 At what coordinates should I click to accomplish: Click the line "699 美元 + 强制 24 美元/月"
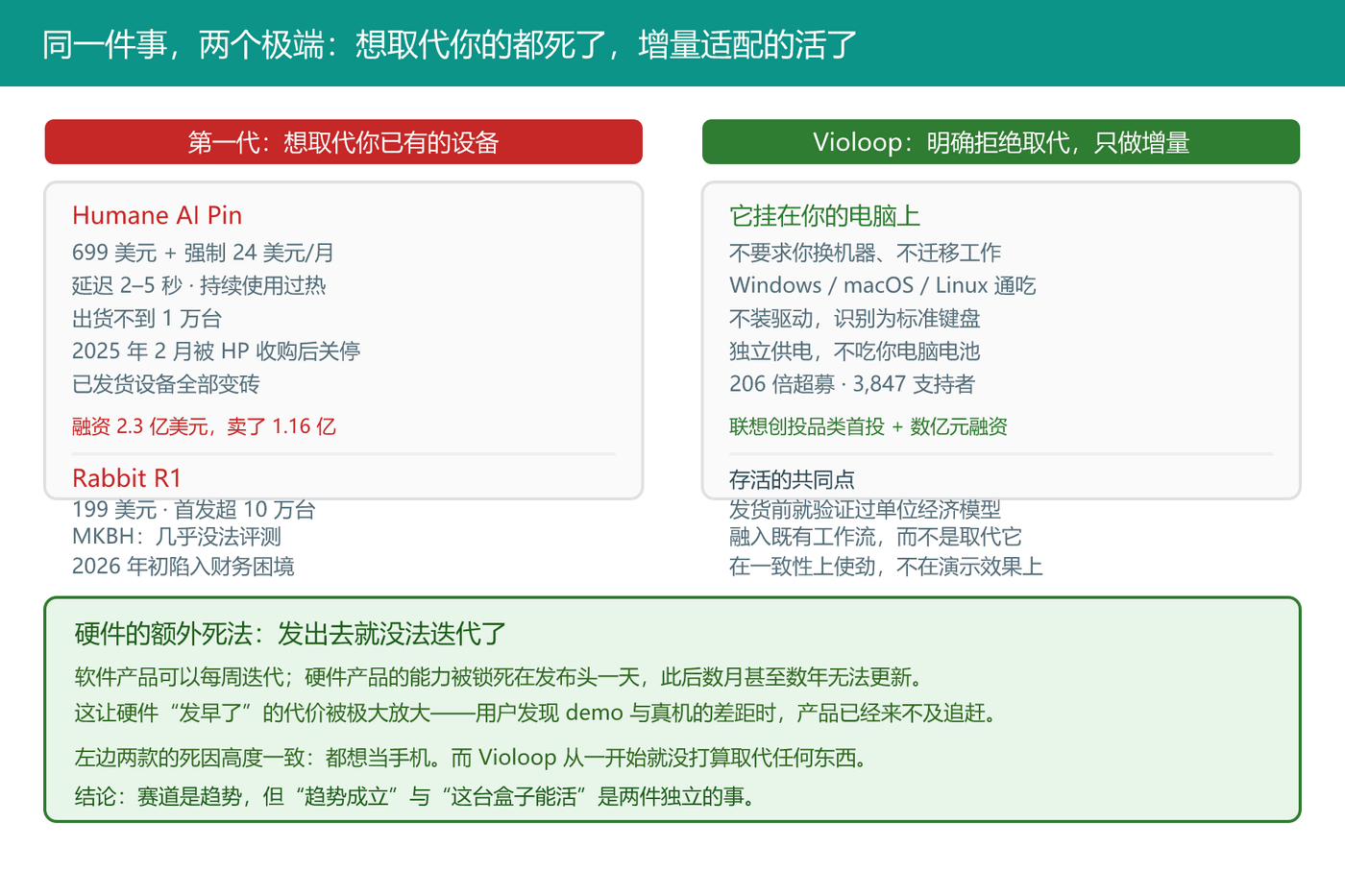coord(203,253)
